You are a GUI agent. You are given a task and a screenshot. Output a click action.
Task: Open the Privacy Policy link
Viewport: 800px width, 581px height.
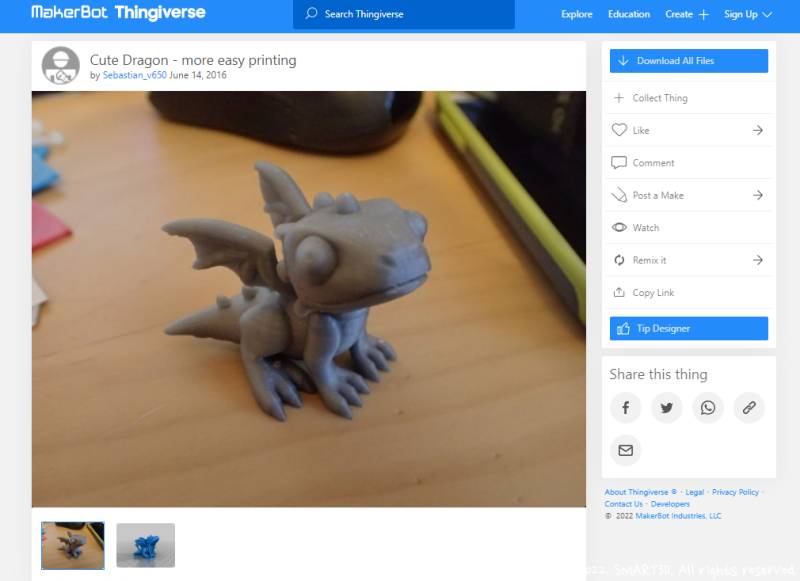coord(735,492)
